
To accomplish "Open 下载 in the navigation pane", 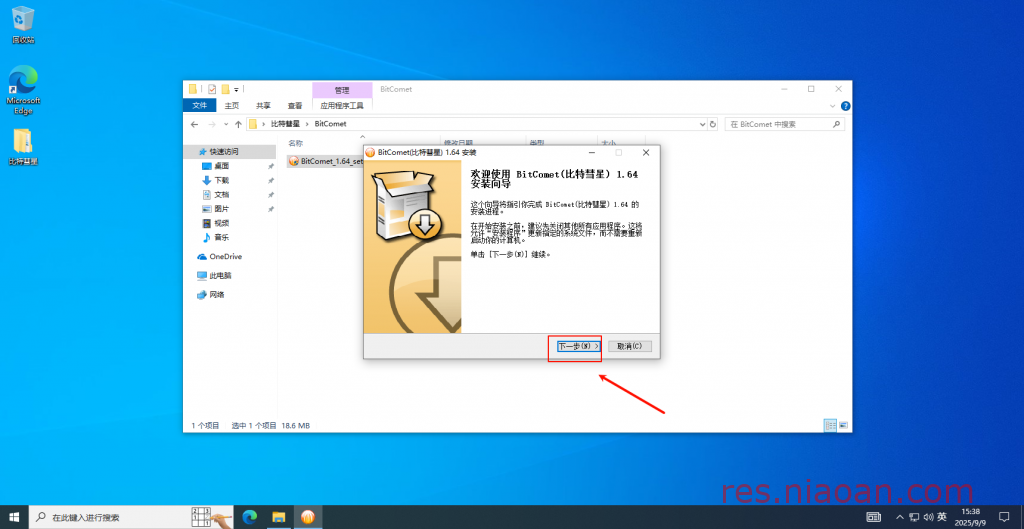I will coord(221,180).
